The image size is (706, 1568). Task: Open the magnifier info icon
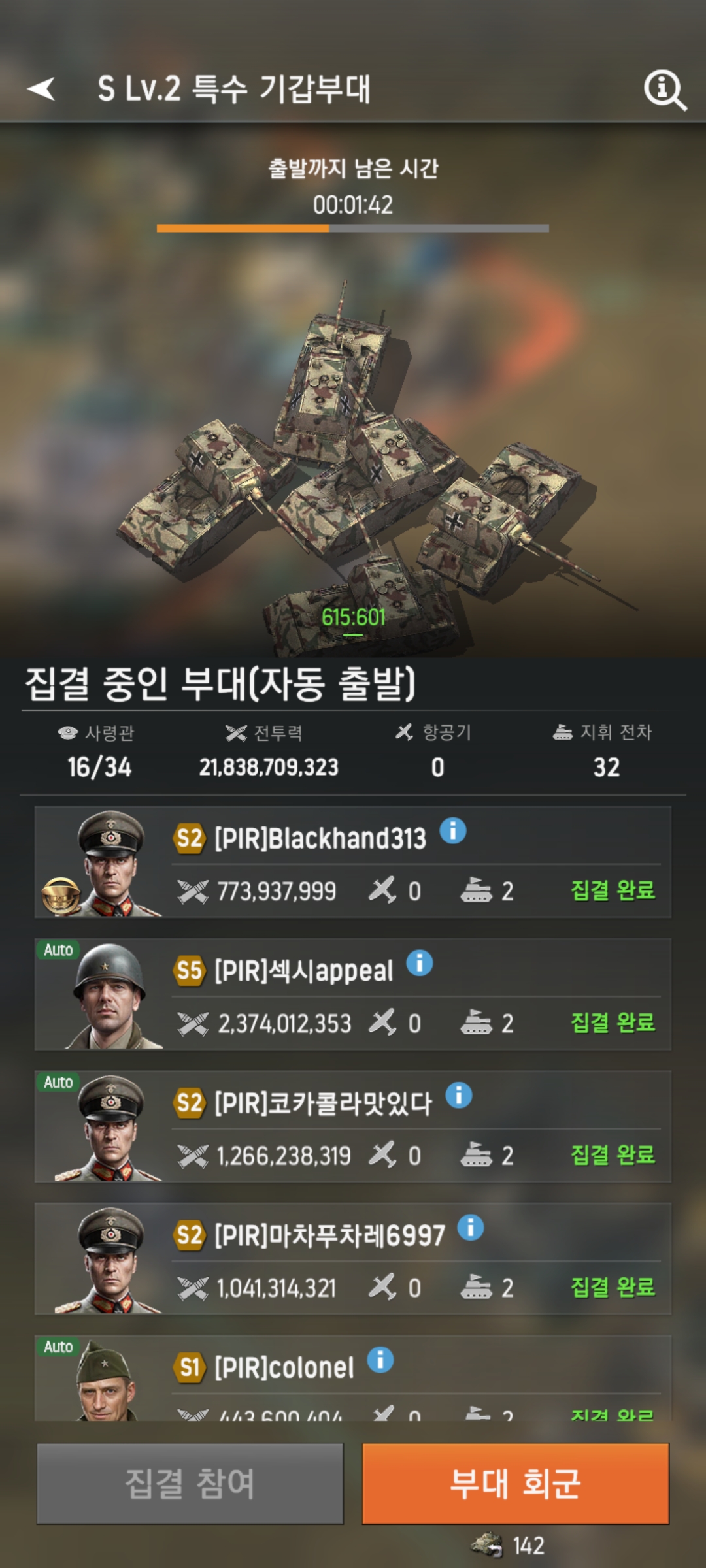[665, 90]
